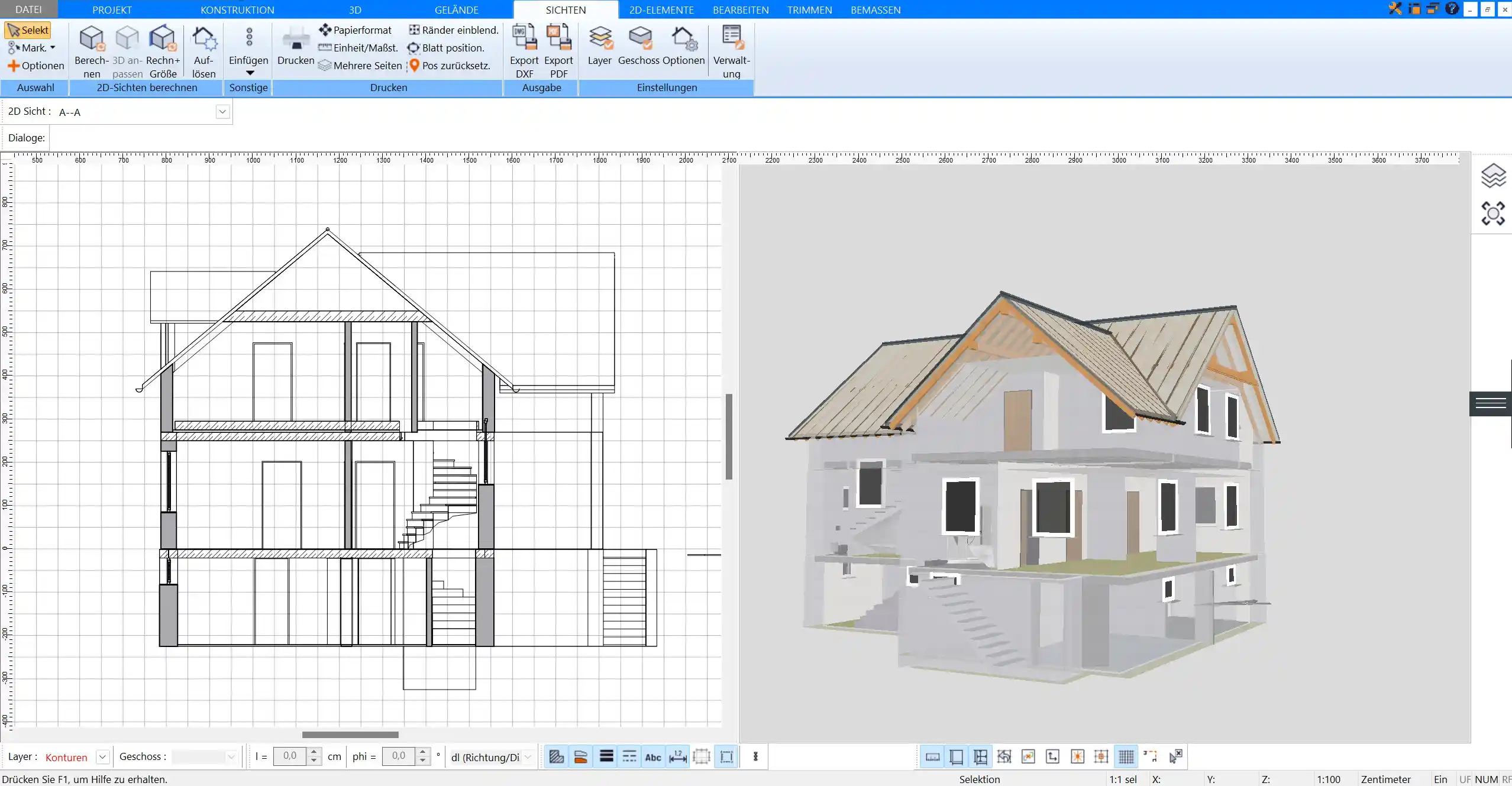
Task: Click Mehrere Seiten button
Action: click(360, 66)
